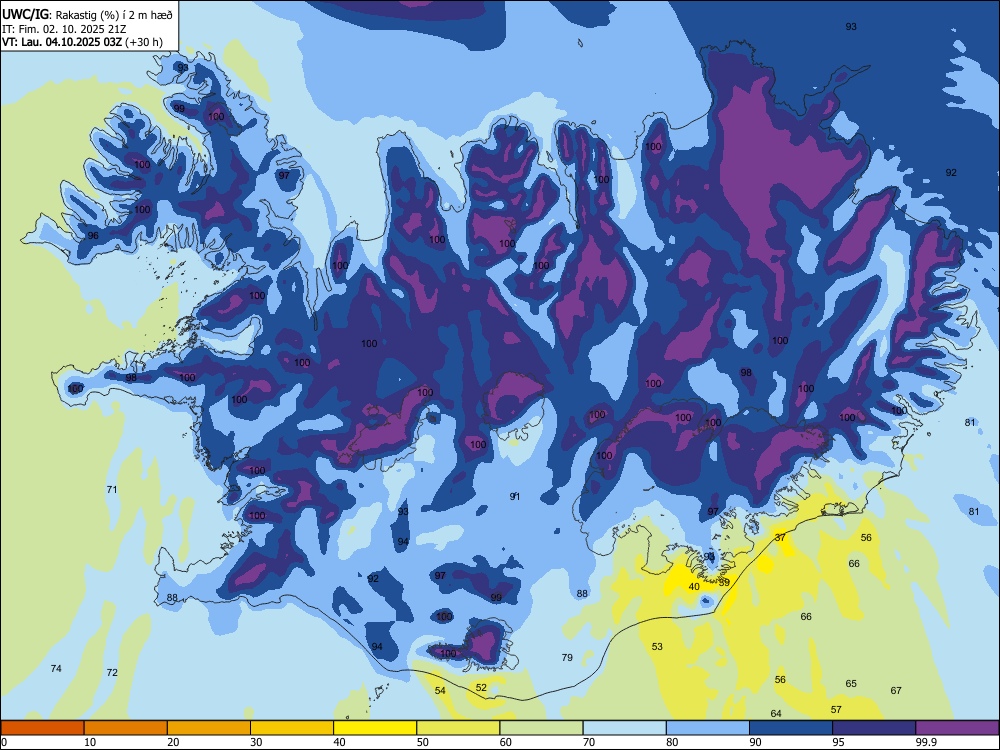Click the legend label 0
Image resolution: width=1000 pixels, height=750 pixels.
pos(4,742)
